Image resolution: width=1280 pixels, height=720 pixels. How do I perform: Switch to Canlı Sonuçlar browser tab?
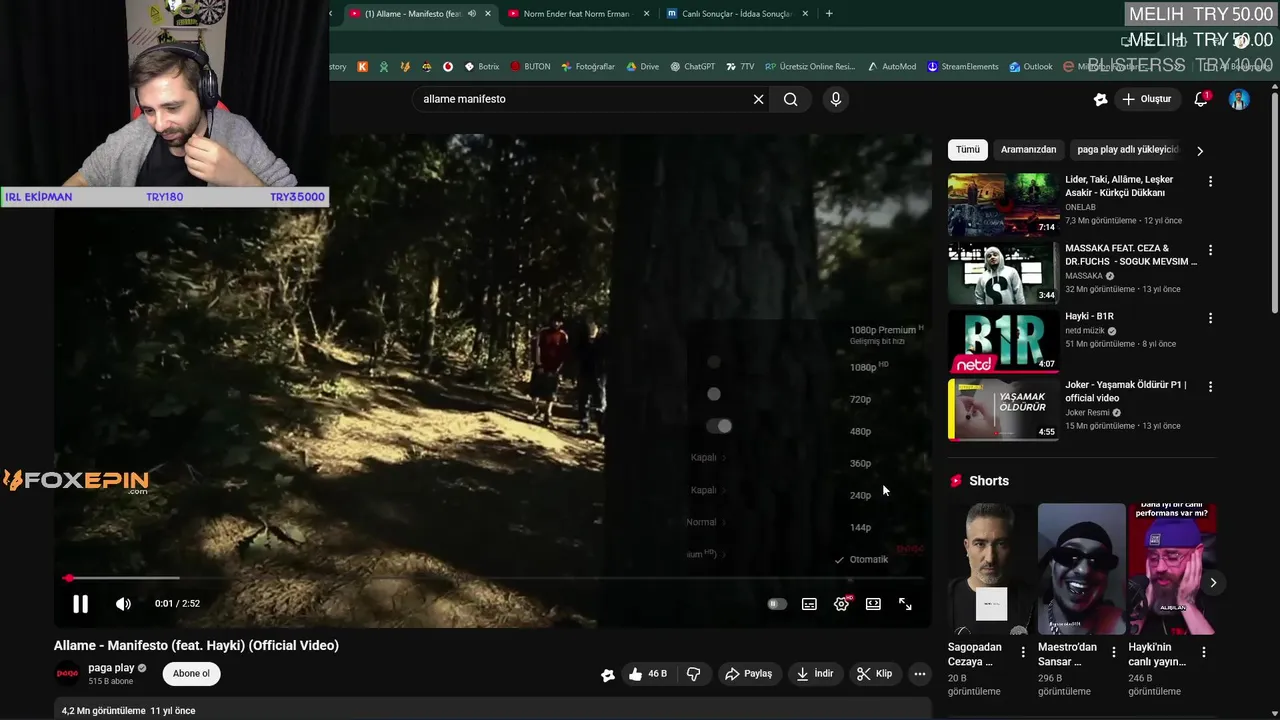737,14
